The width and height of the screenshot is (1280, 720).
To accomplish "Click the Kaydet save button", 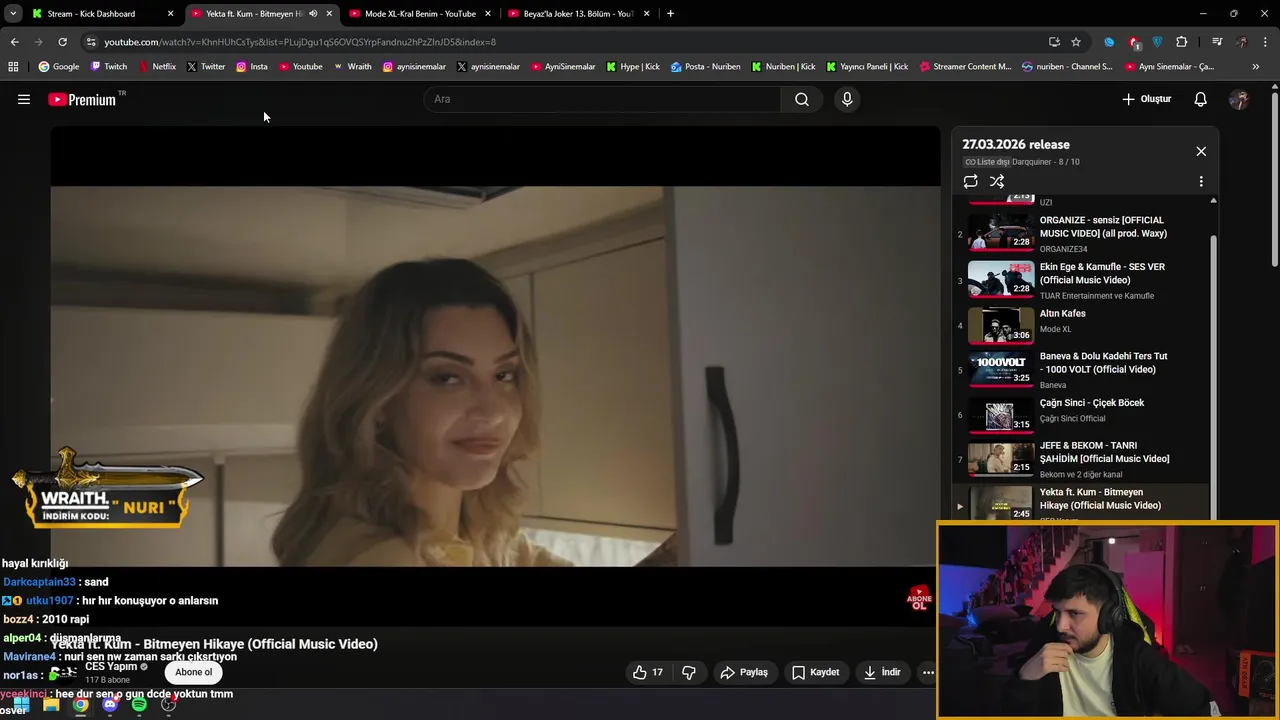I will point(816,672).
